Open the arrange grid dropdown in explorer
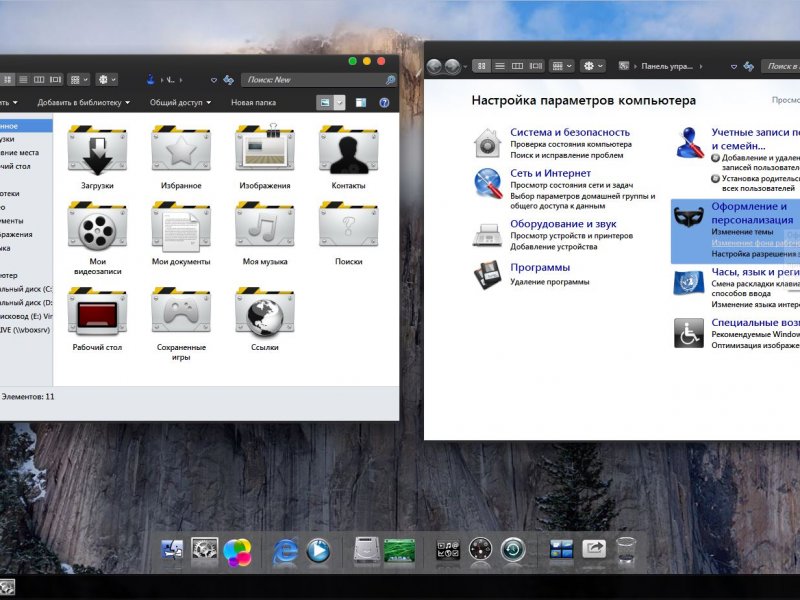This screenshot has width=800, height=600. coord(79,80)
